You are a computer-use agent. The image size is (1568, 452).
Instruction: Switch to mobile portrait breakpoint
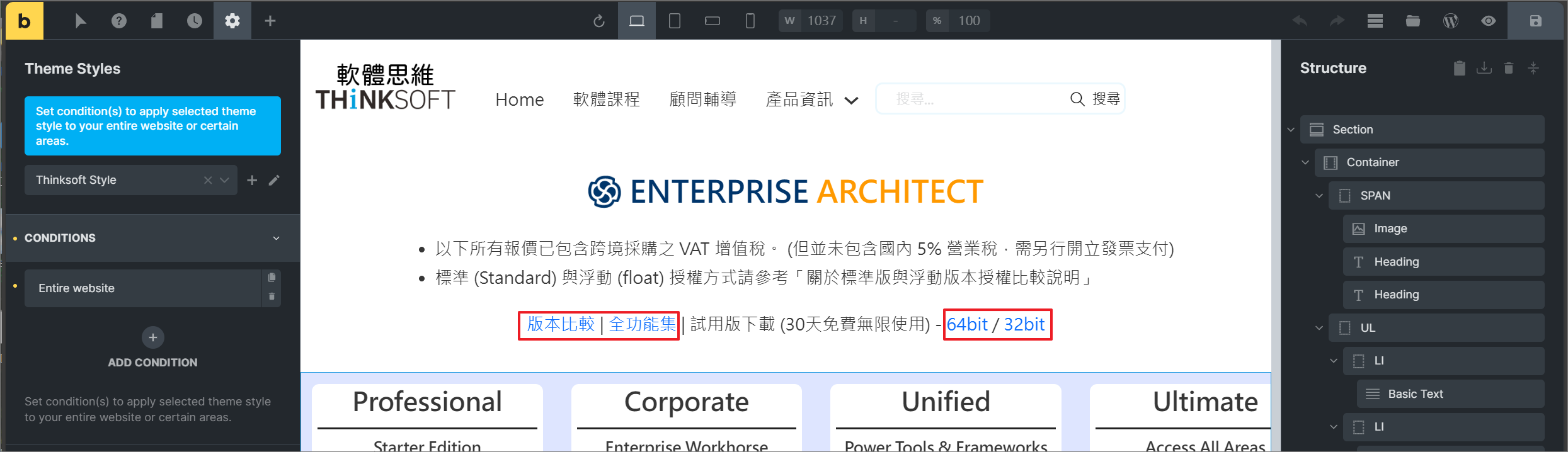tap(750, 21)
